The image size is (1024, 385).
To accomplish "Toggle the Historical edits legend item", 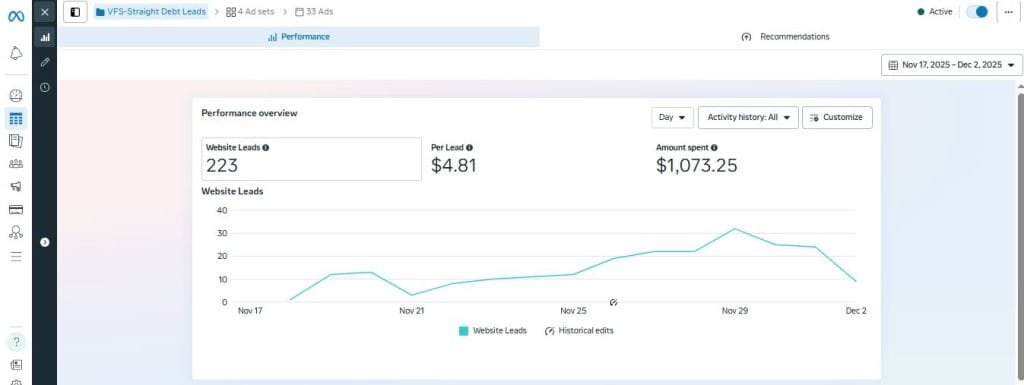I will point(579,331).
